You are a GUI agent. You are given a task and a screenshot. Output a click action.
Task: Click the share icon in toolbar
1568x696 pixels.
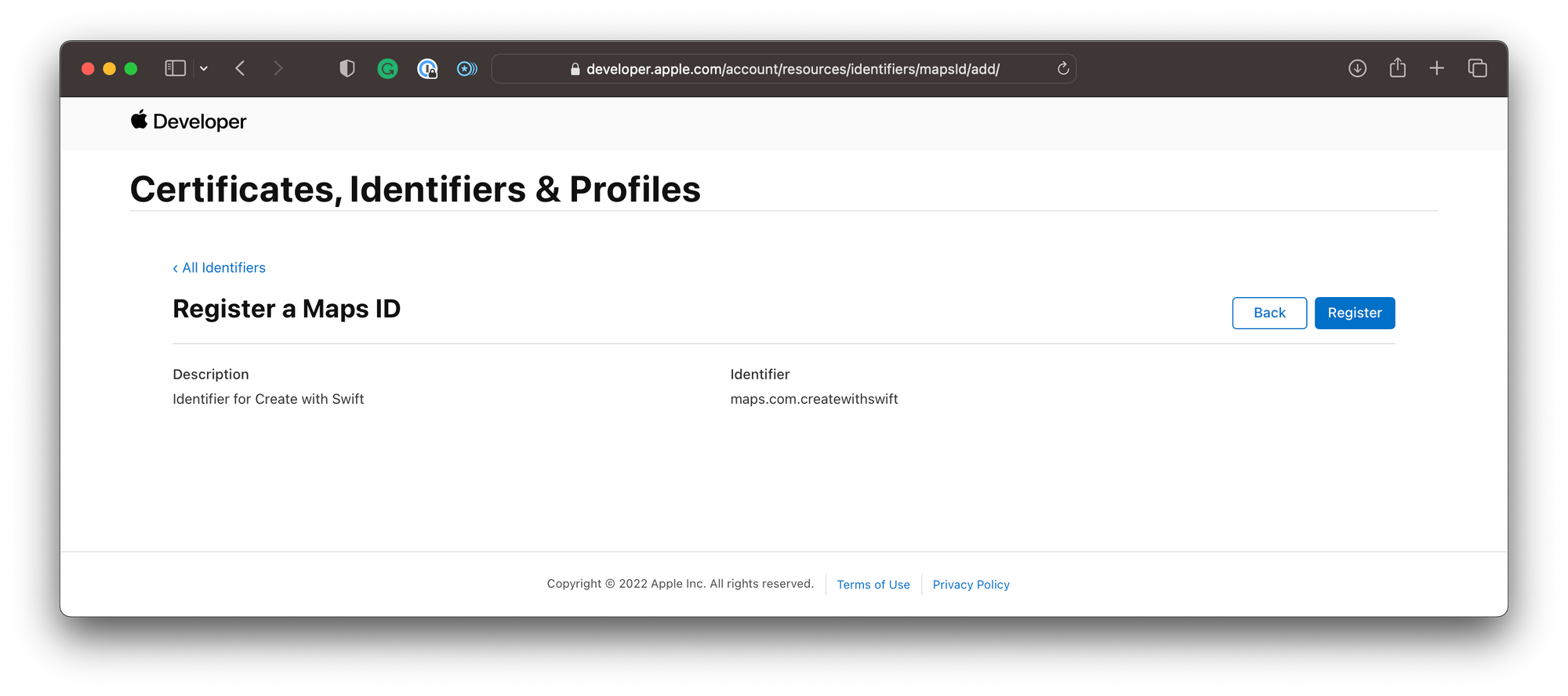[x=1397, y=68]
